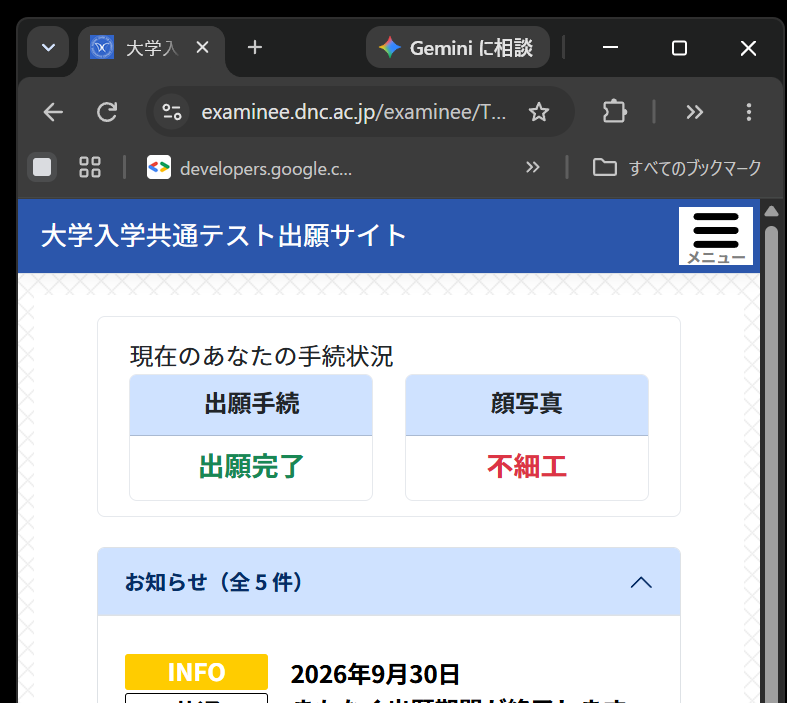Screen dimensions: 787x703
Task: Open Chrome three-dot menu
Action: tap(748, 112)
